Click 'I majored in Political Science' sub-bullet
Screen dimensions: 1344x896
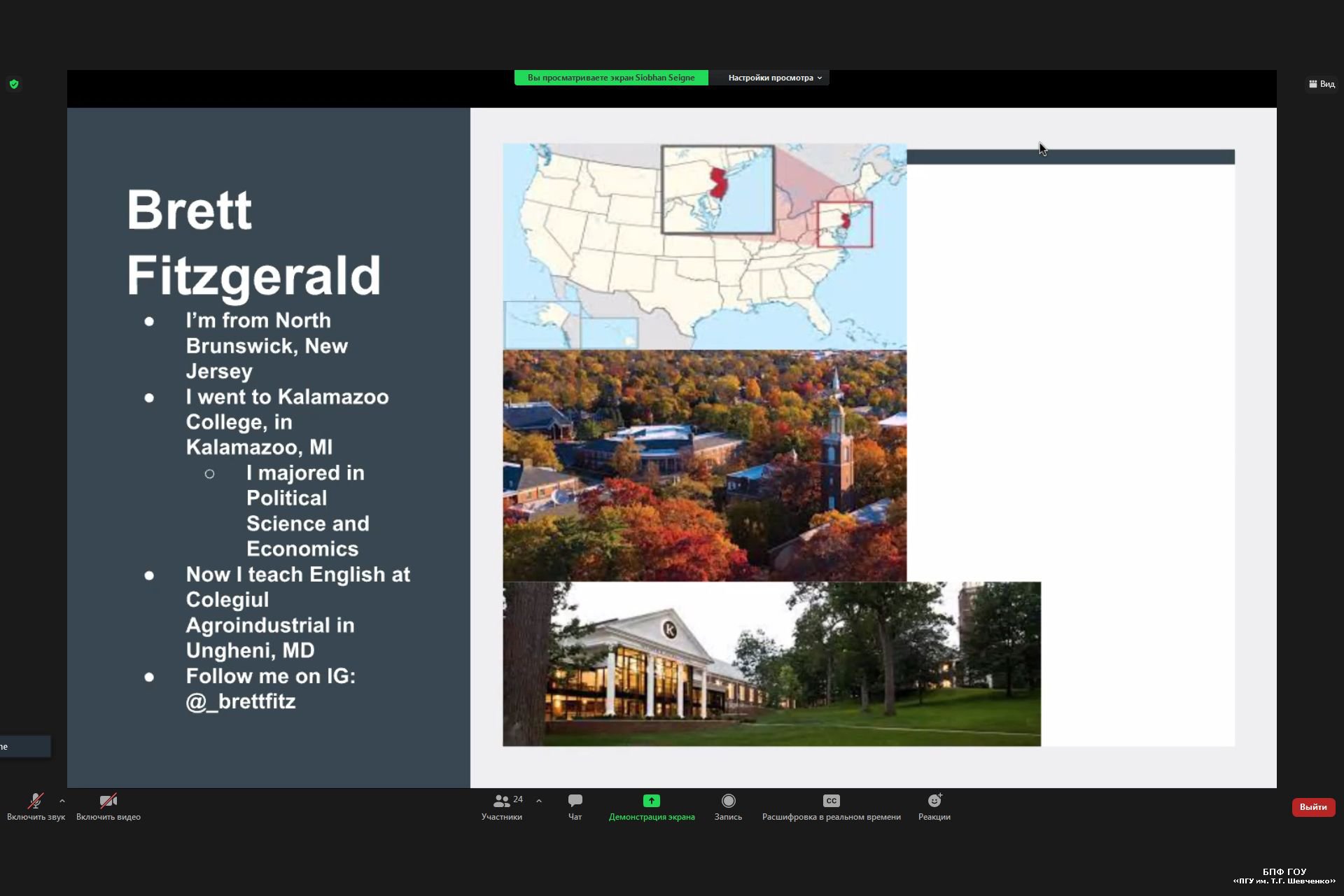pyautogui.click(x=307, y=511)
